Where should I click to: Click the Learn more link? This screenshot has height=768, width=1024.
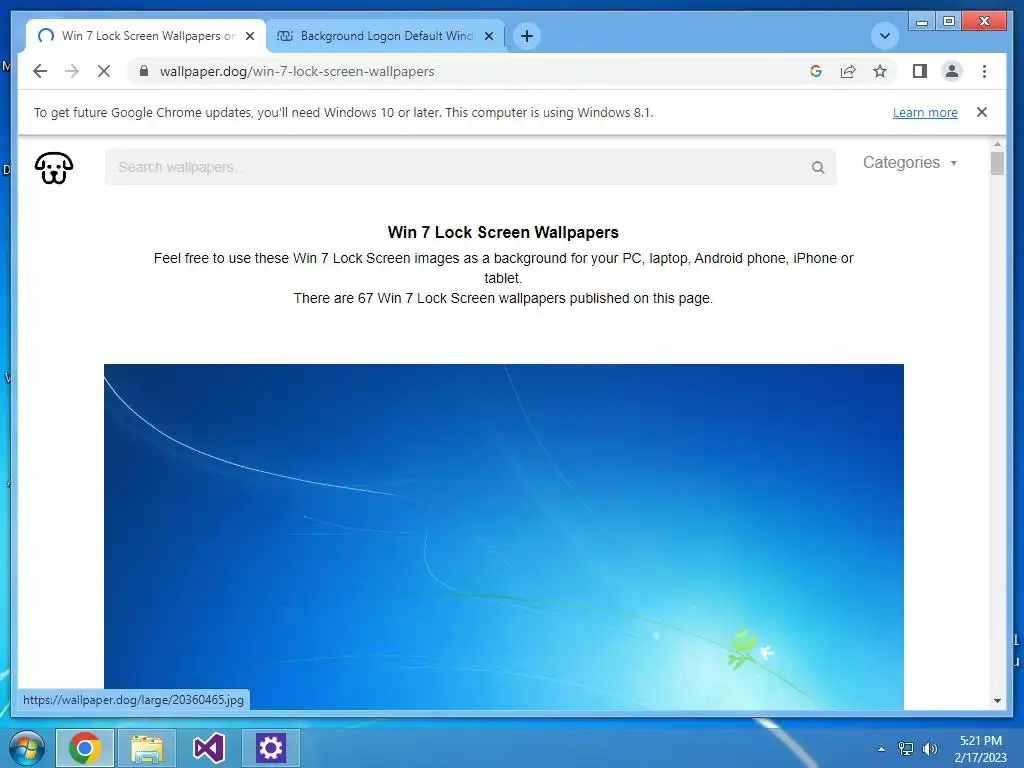[925, 112]
